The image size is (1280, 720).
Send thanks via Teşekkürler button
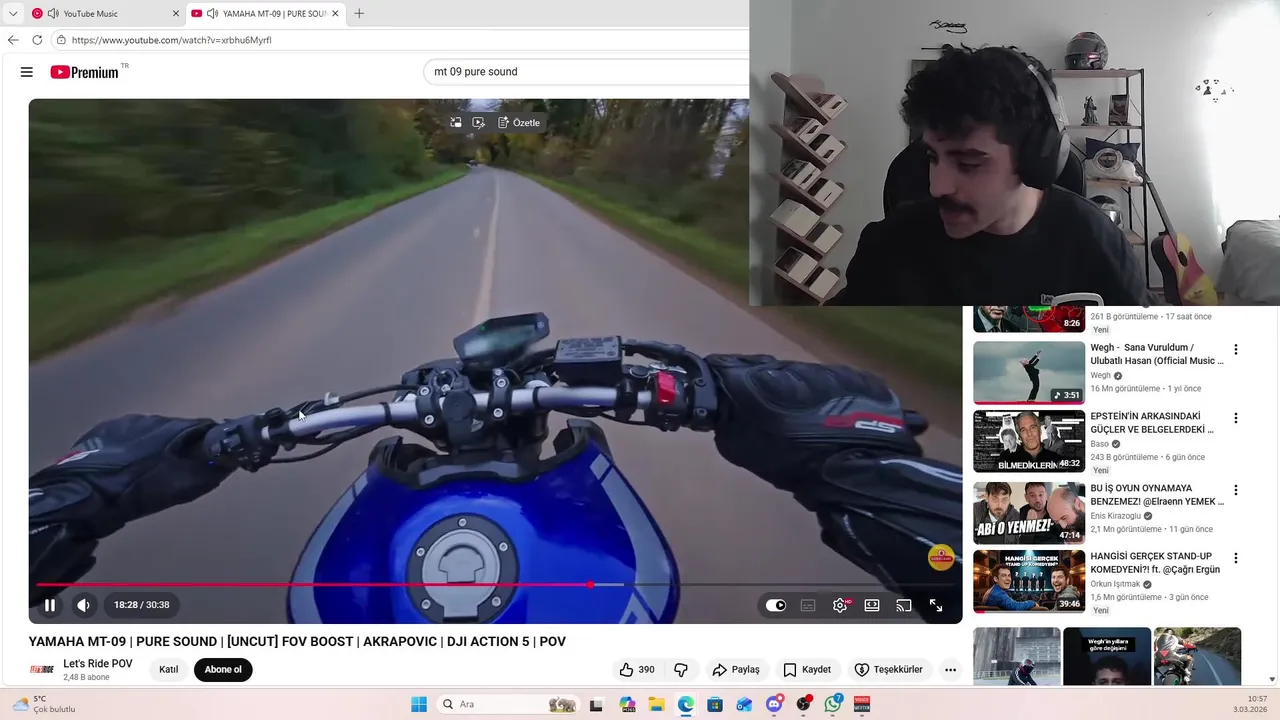pyautogui.click(x=889, y=670)
